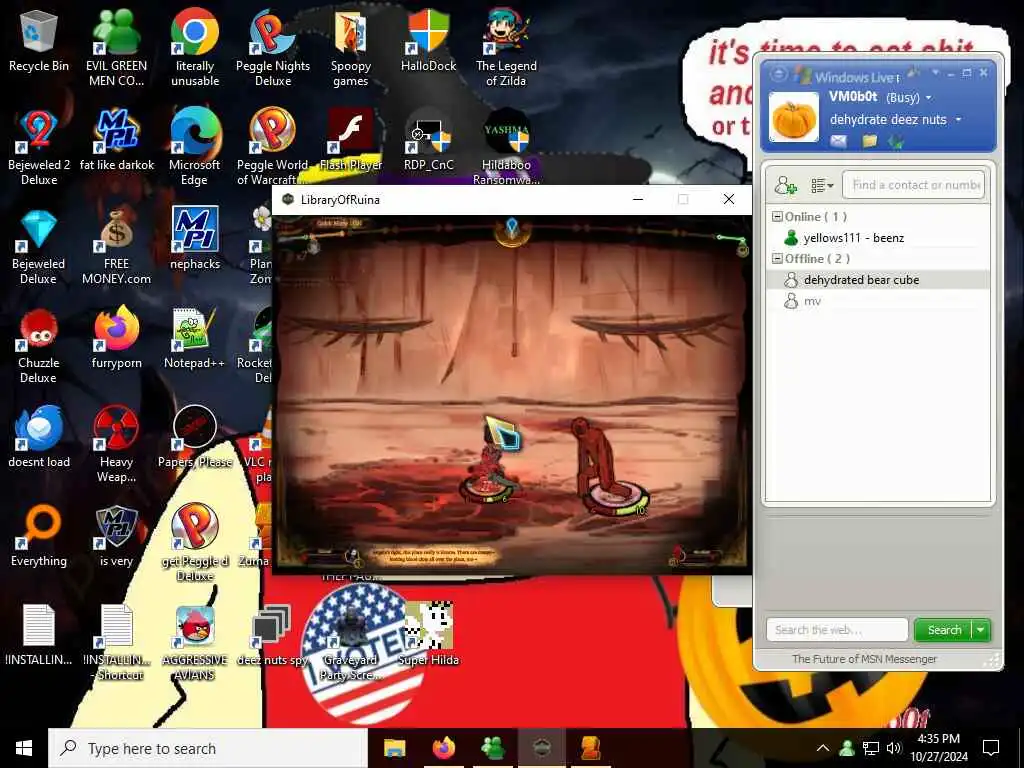This screenshot has width=1024, height=768.
Task: Expand the hidden tray icons chevron
Action: click(823, 748)
